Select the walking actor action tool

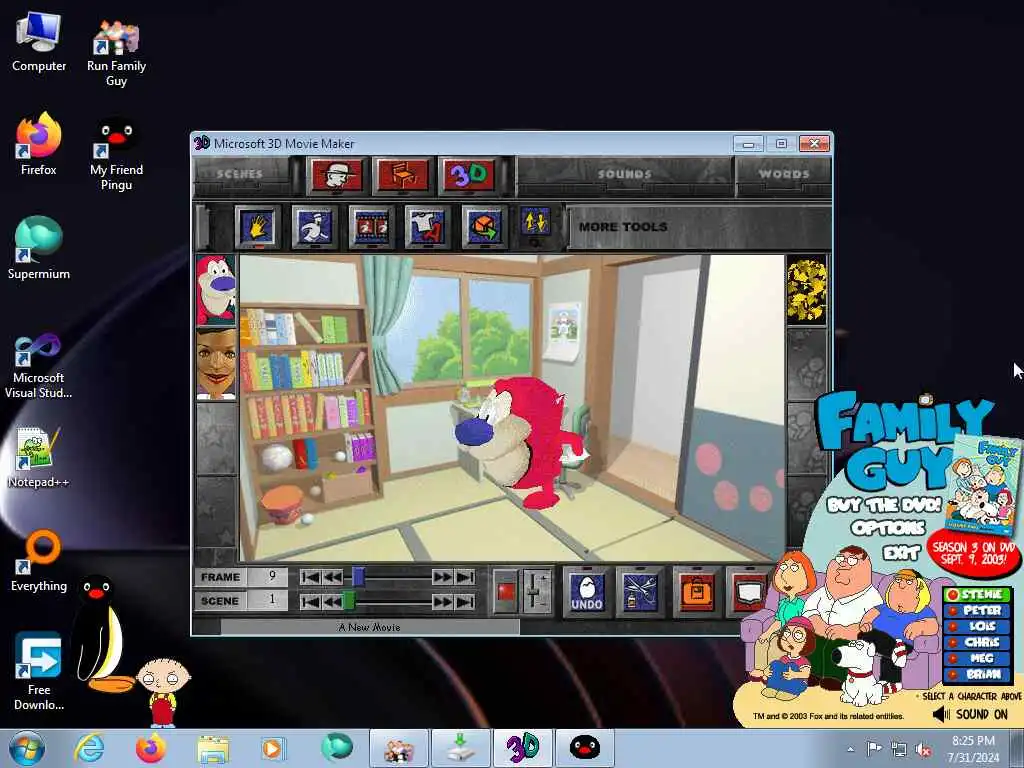[x=314, y=227]
